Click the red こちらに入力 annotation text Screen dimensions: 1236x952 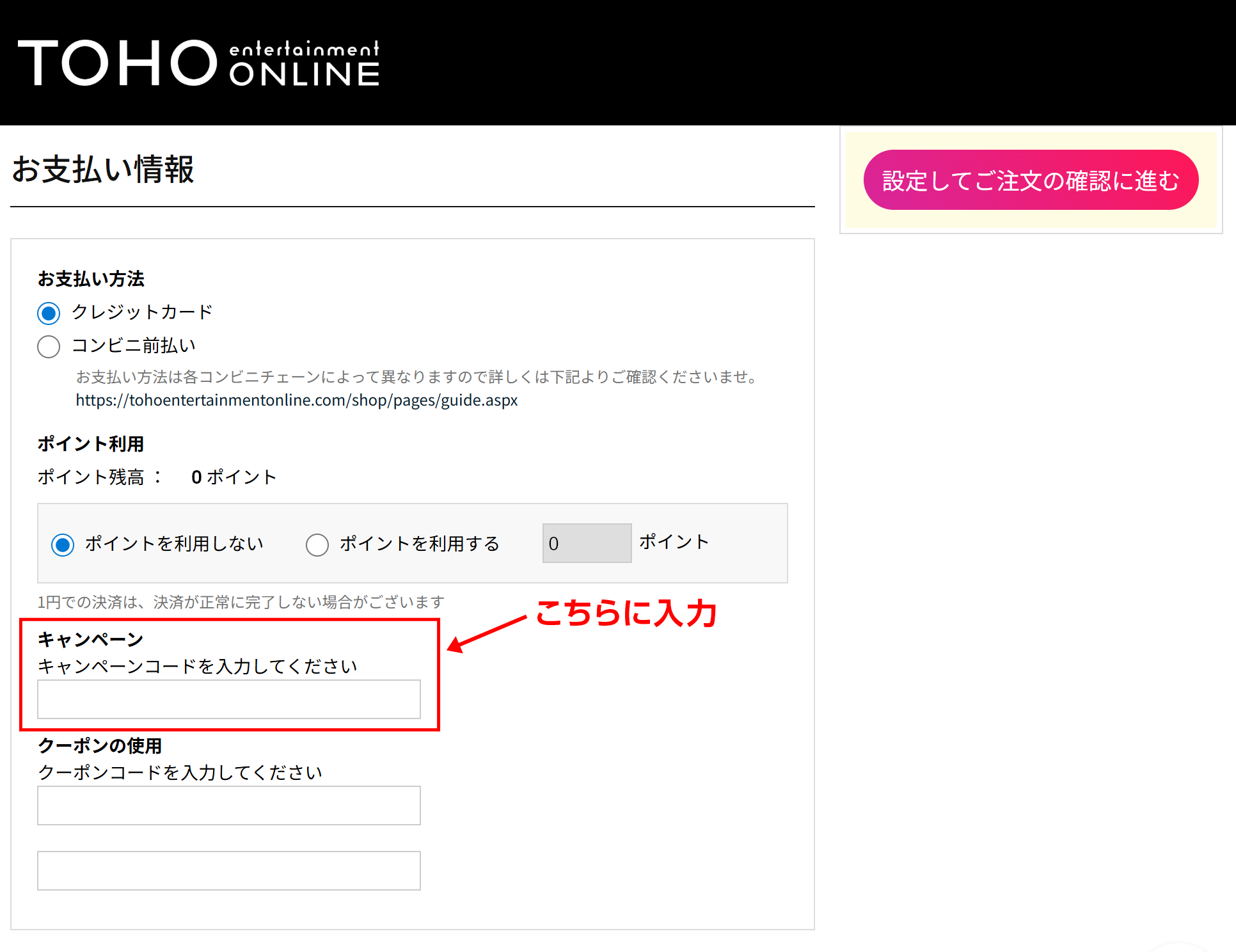click(x=626, y=613)
